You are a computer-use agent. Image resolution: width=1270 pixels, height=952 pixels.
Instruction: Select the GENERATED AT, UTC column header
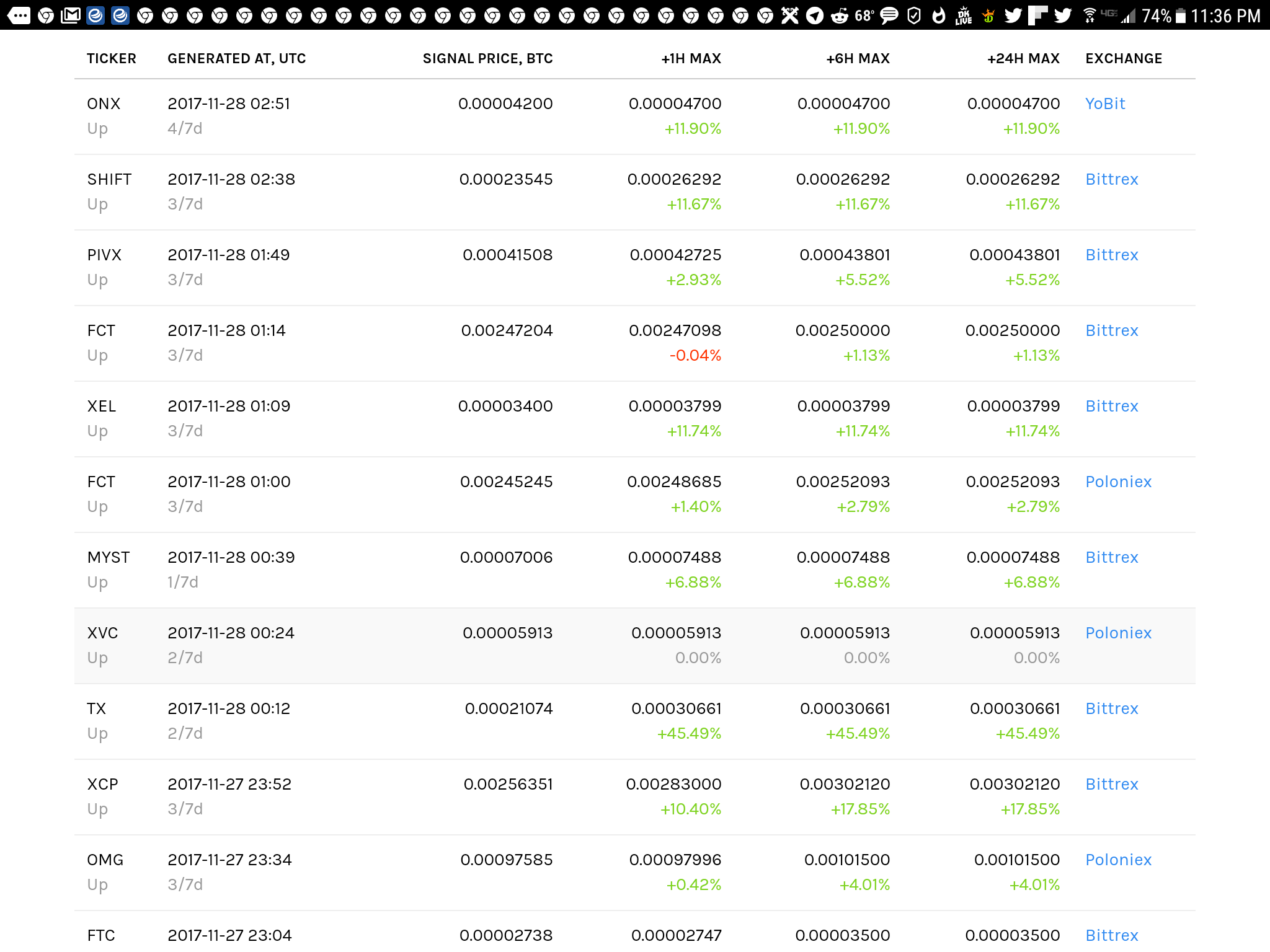(x=237, y=58)
